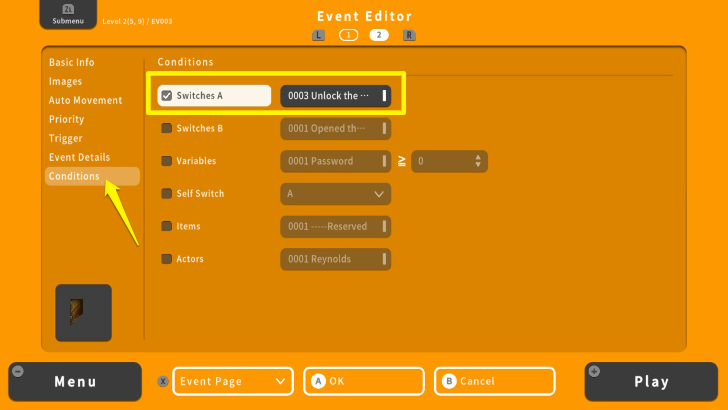Viewport: 728px width, 410px height.
Task: Click the plus icon on Play button
Action: point(594,371)
